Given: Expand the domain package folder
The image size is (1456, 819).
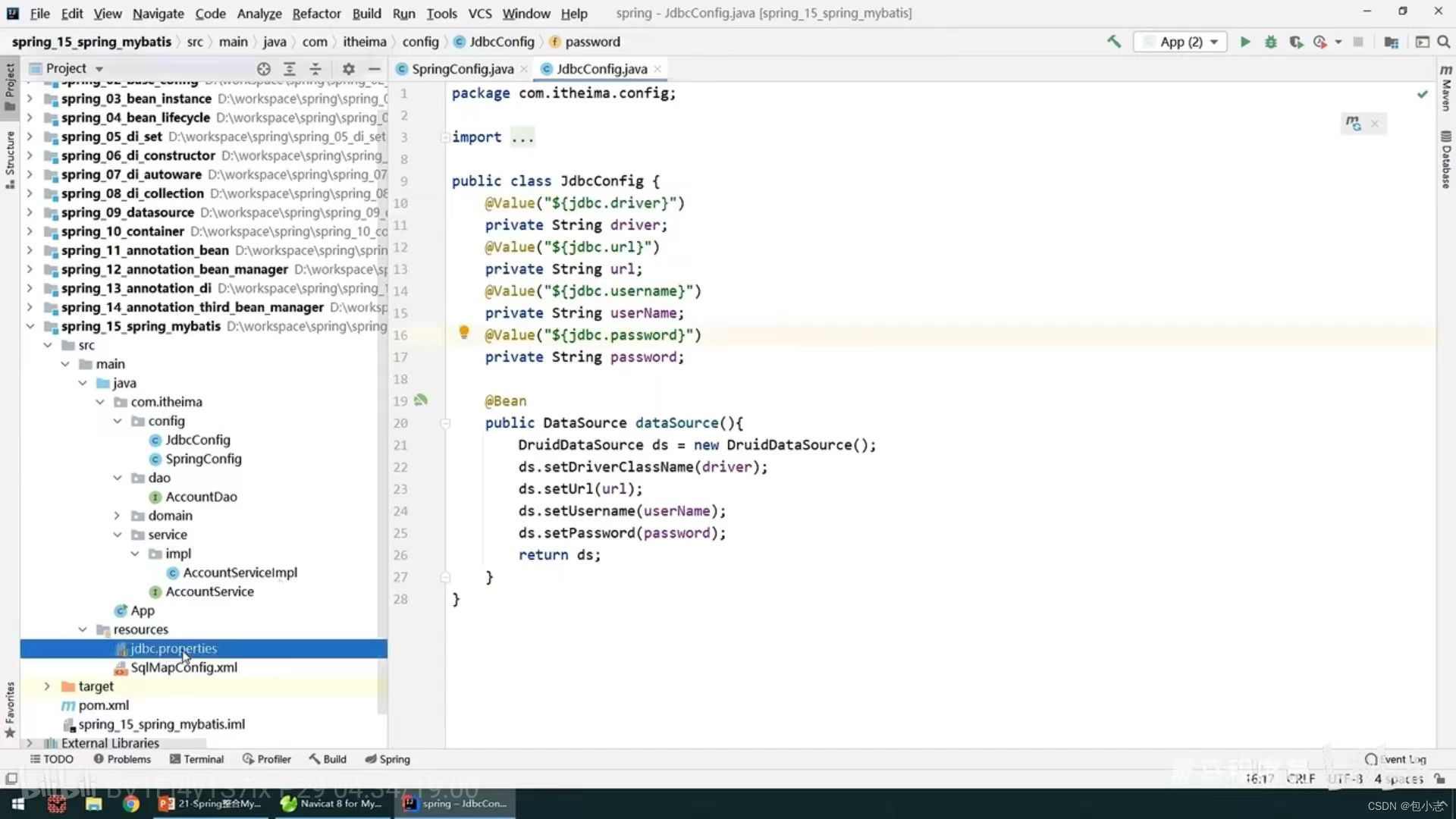Looking at the screenshot, I should tap(117, 515).
